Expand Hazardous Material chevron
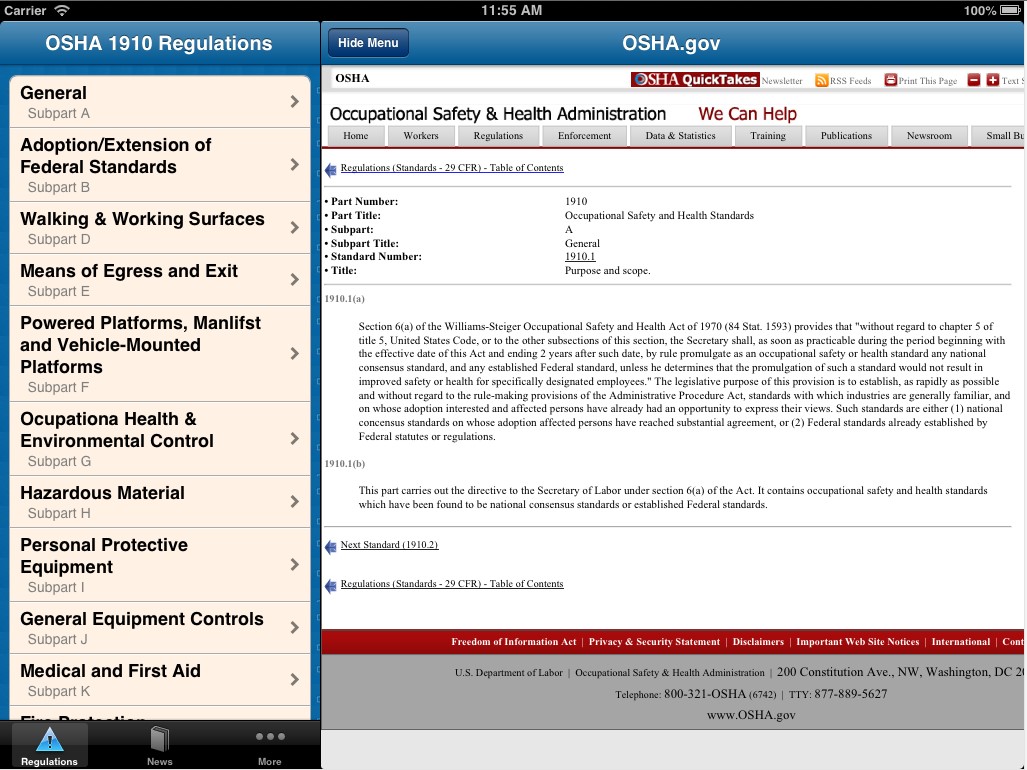The image size is (1027, 770). tap(295, 502)
